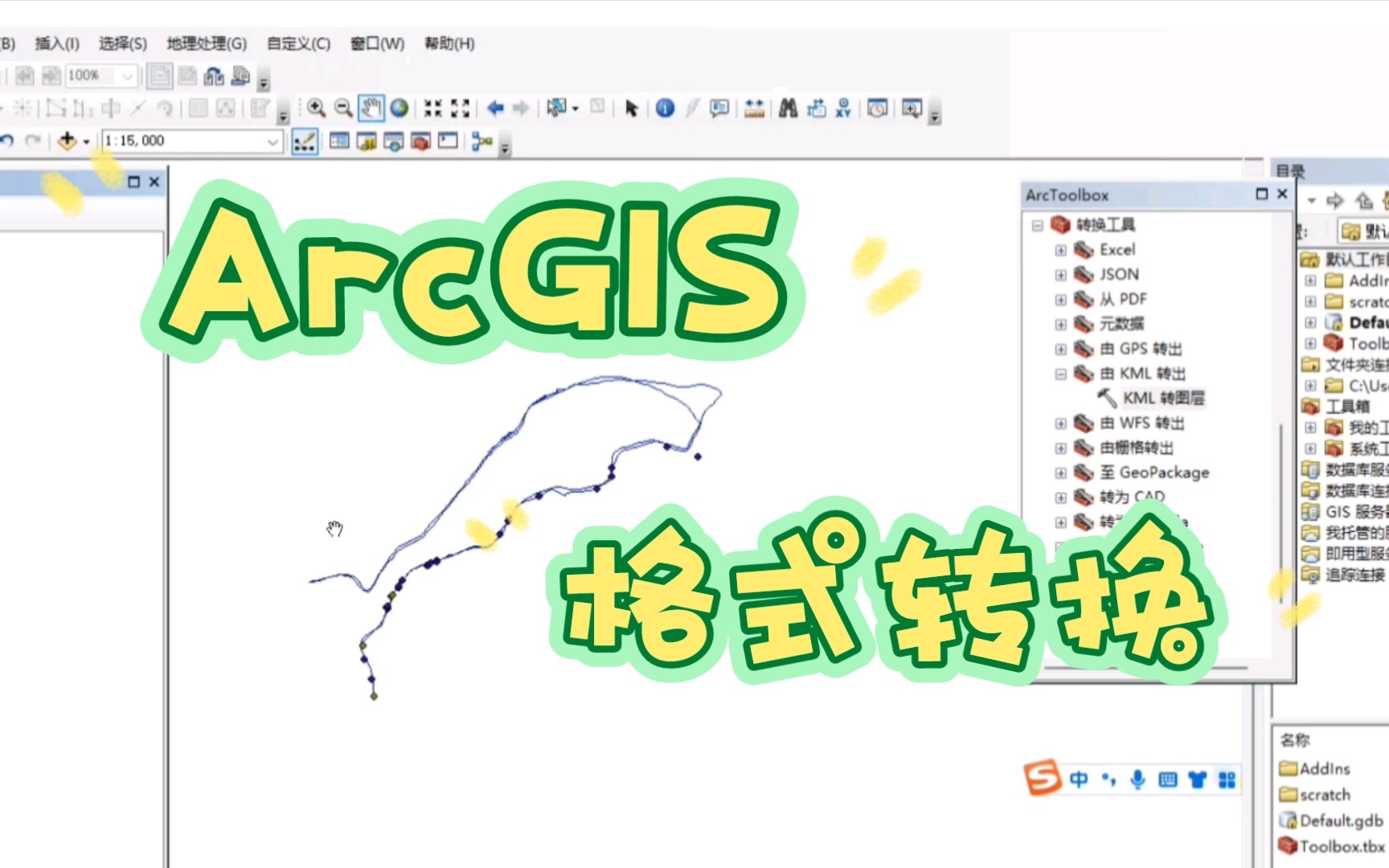
Task: Select the Pan tool
Action: [370, 108]
